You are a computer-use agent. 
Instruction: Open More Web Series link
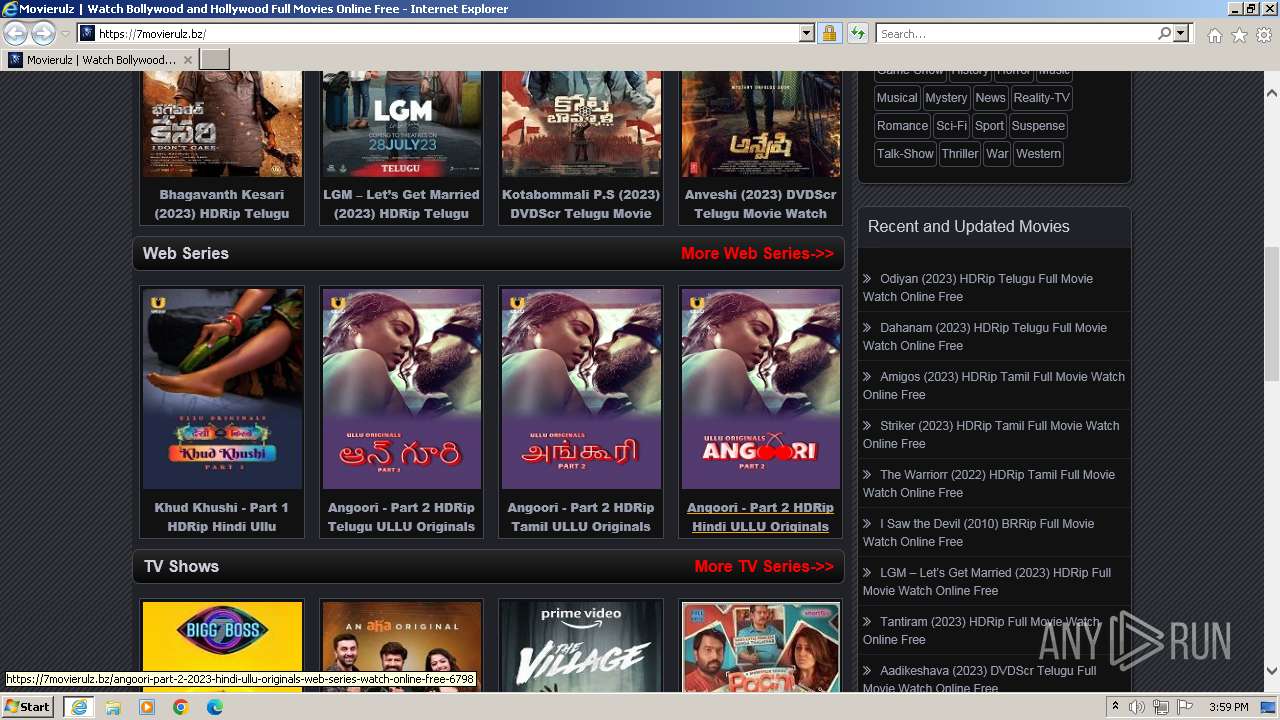point(757,253)
